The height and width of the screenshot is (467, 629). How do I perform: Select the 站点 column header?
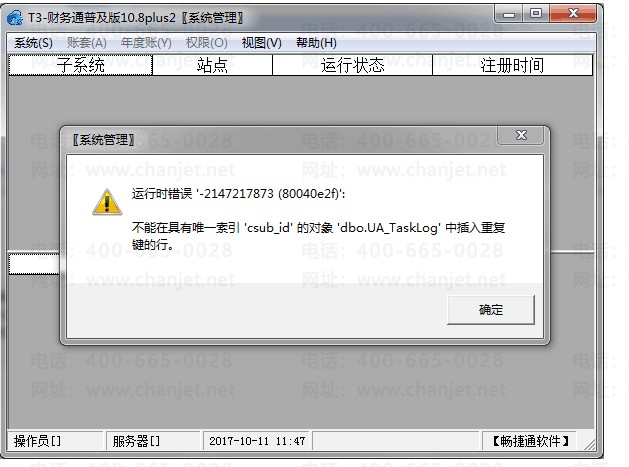coord(212,65)
